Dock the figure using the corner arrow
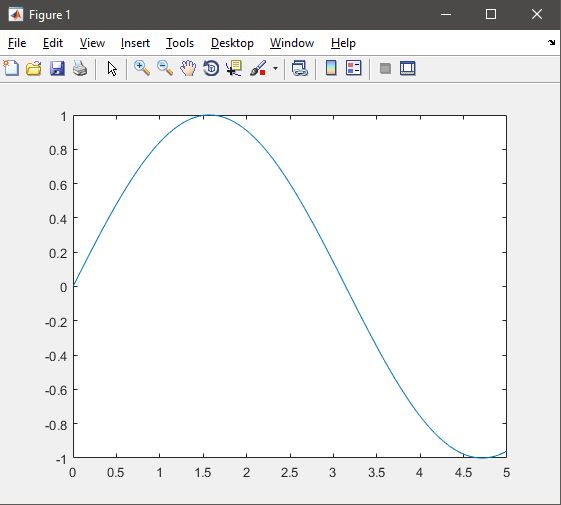The height and width of the screenshot is (505, 561). tap(551, 43)
